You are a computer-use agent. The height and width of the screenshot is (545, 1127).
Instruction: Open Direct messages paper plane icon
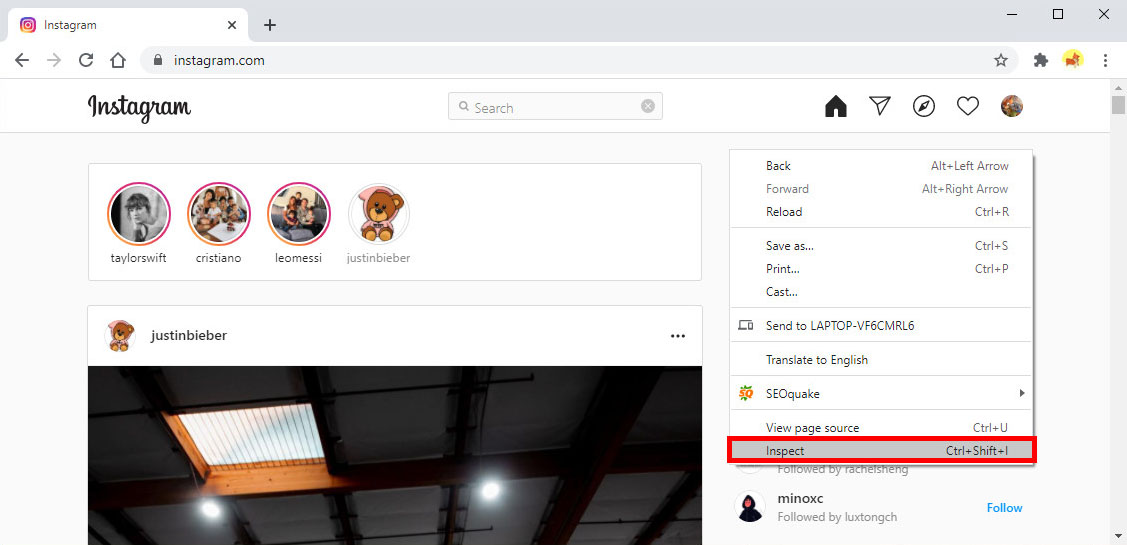coord(880,106)
